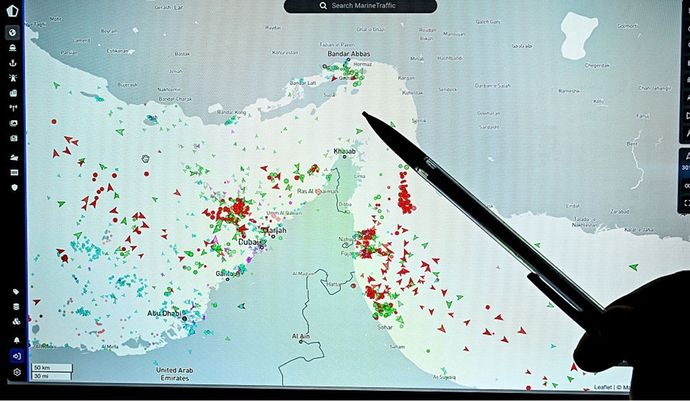Click the Abu Dhabi port marker
The image size is (690, 401).
(184, 318)
